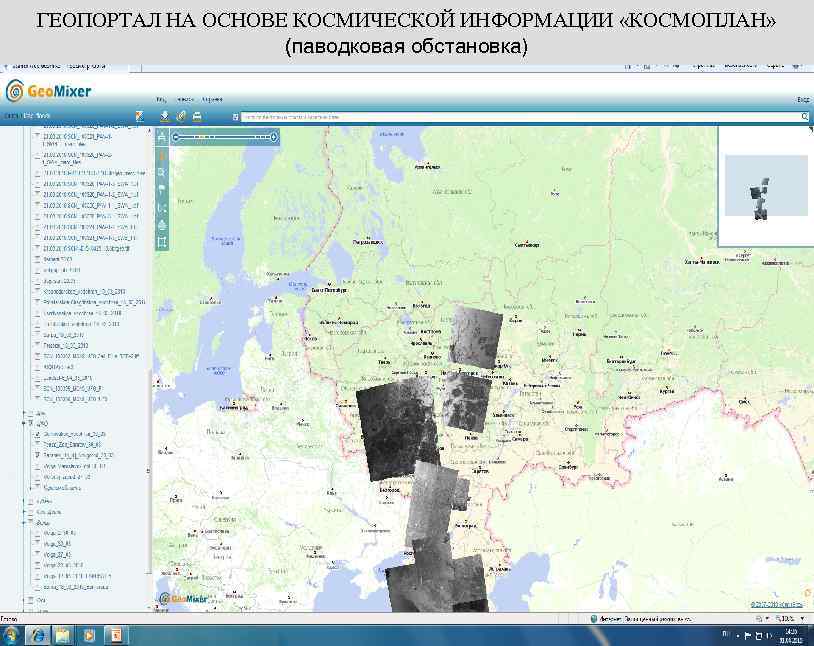Toggle the Volga_2_16_45 layer checkbox
The width and height of the screenshot is (814, 646).
tap(37, 533)
